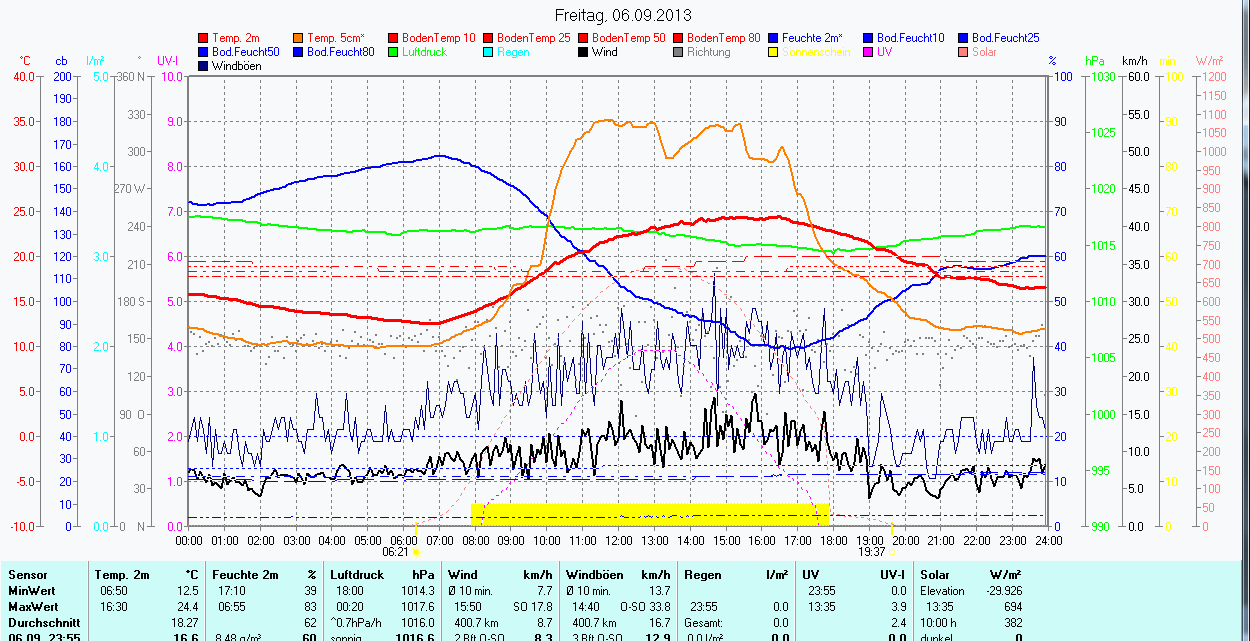Click the green Luftdruck legend marker

coord(394,52)
